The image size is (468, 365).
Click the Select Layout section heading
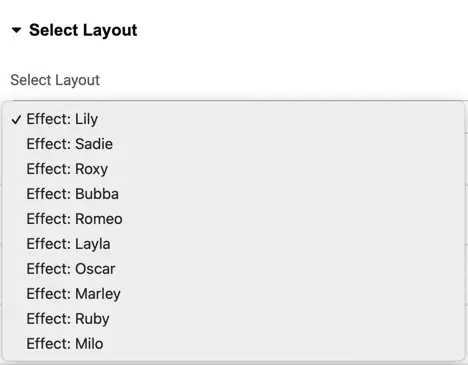(x=83, y=30)
